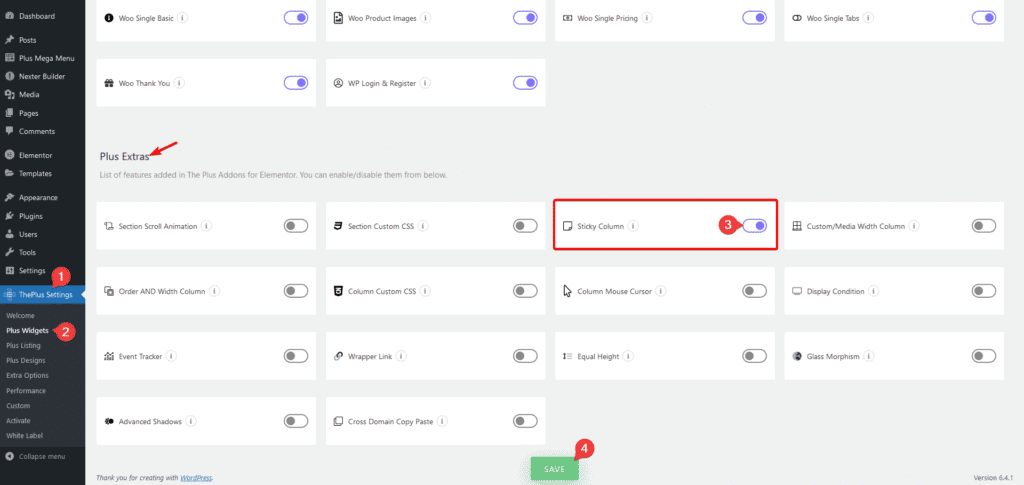Click the Advanced Shadows icon
The width and height of the screenshot is (1024, 485).
pyautogui.click(x=109, y=421)
